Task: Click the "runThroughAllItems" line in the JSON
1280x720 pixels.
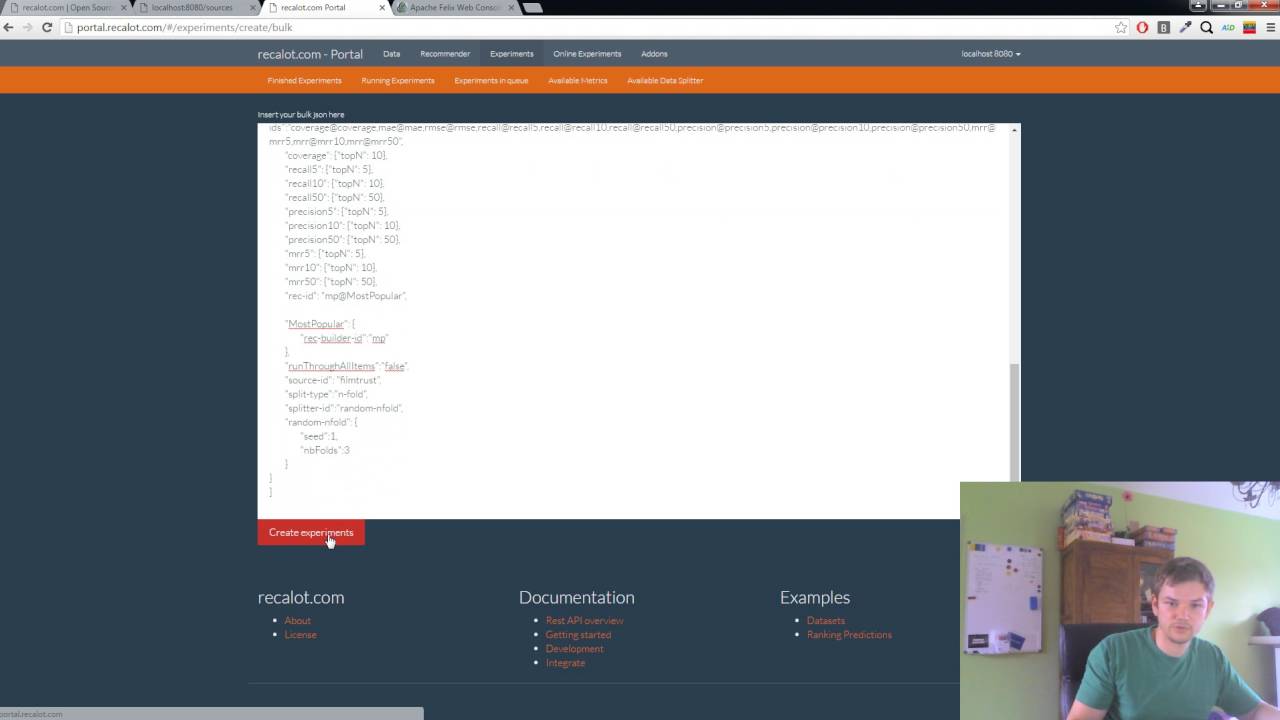Action: click(347, 366)
